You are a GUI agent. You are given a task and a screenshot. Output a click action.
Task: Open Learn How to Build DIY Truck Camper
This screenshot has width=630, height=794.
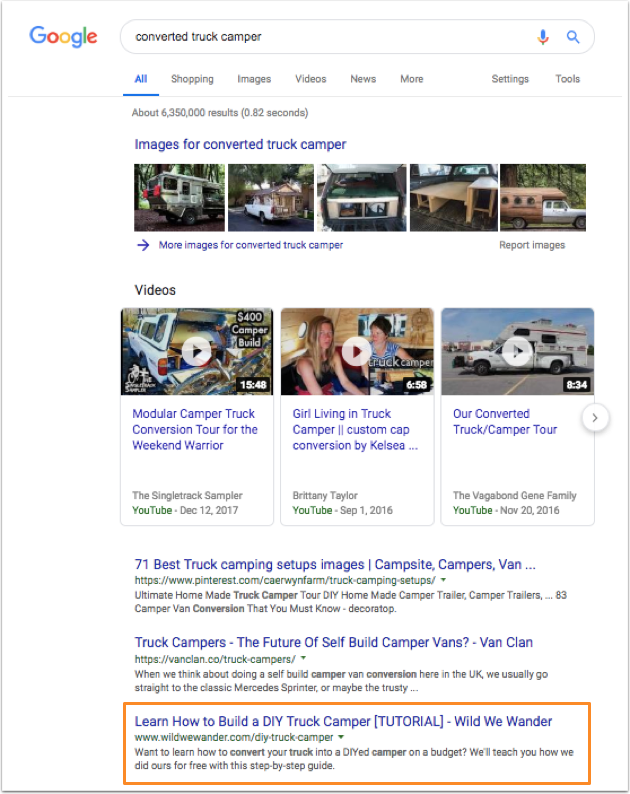click(343, 721)
